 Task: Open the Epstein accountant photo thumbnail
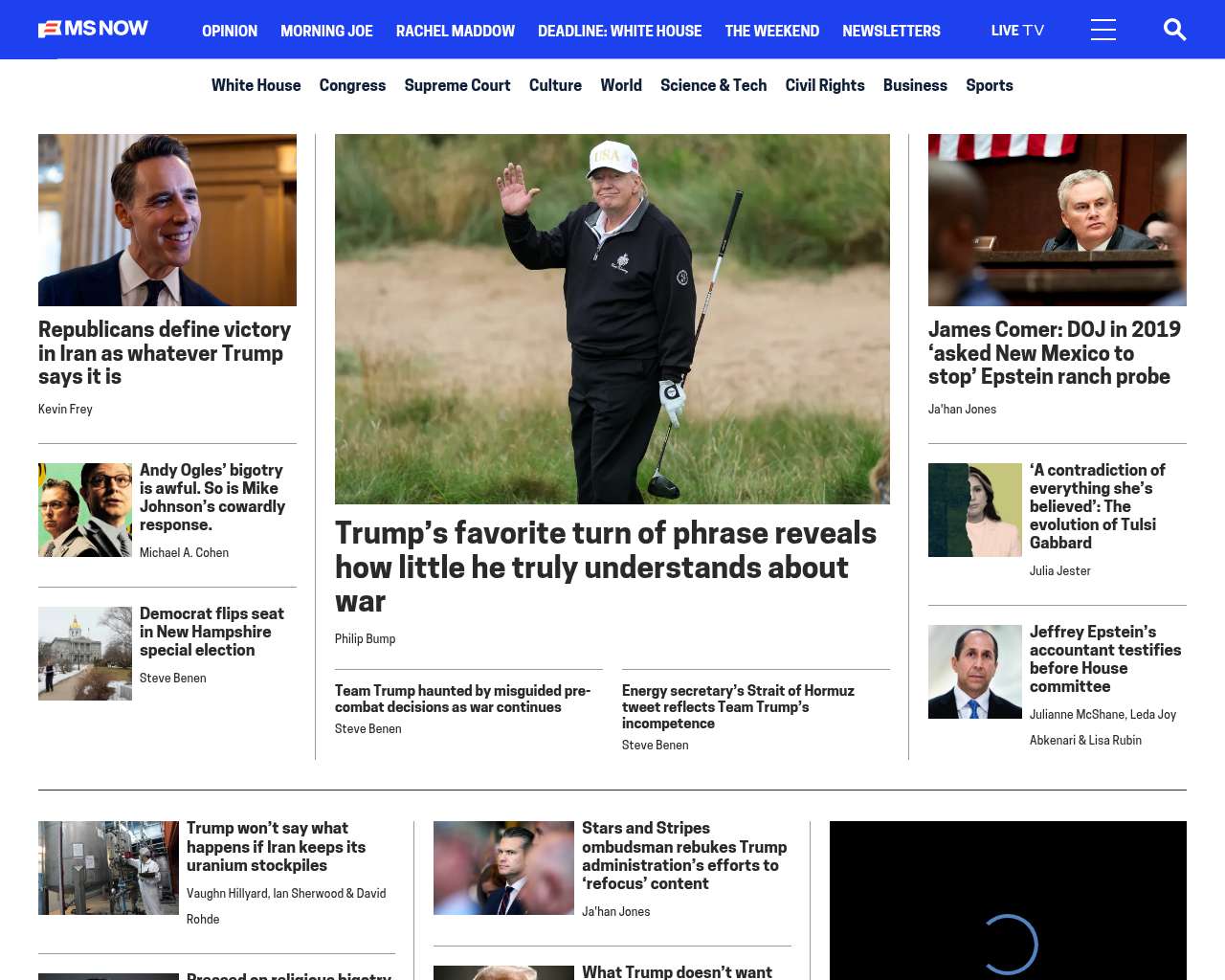974,672
